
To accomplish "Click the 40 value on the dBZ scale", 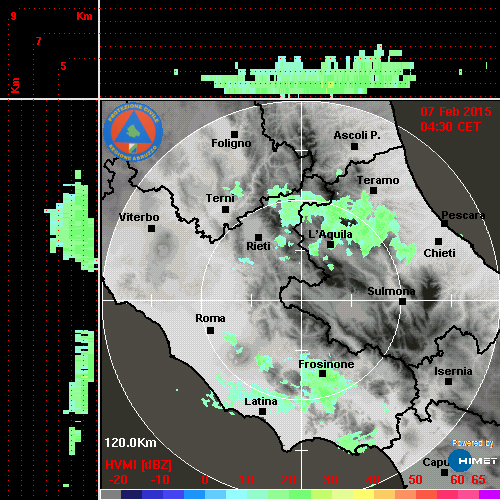I will pos(373,480).
